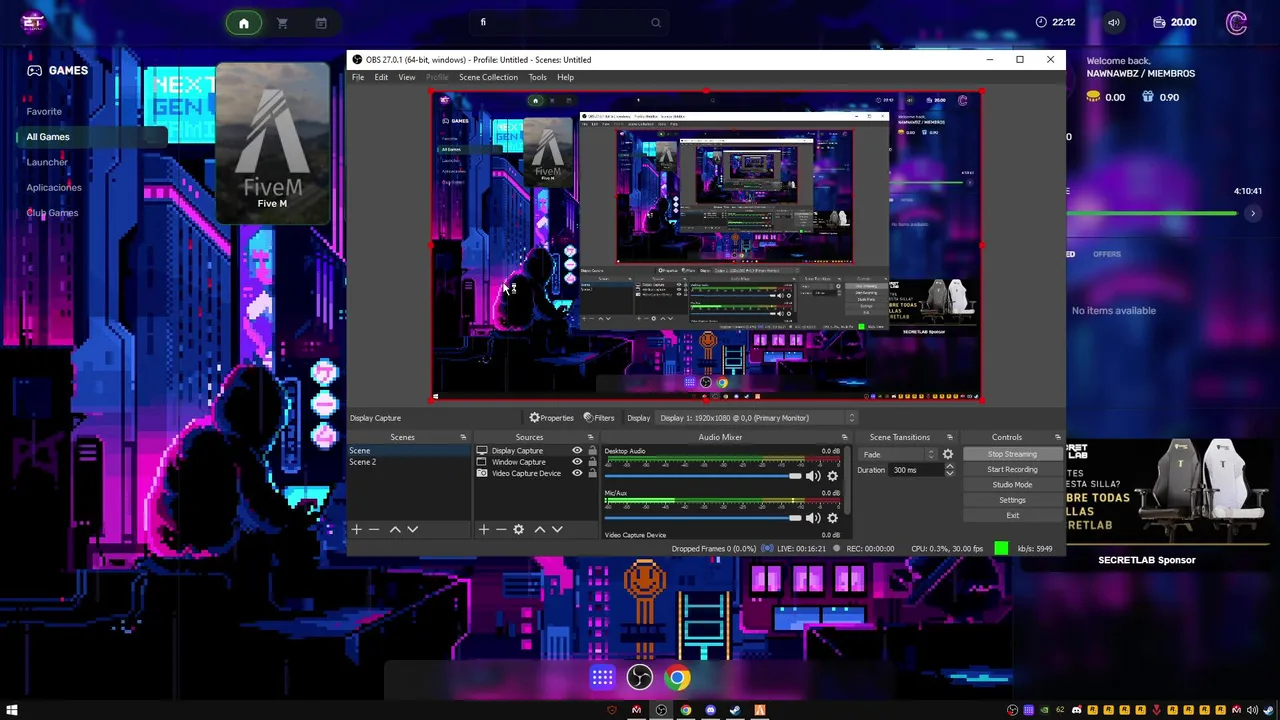This screenshot has width=1280, height=720.
Task: Open the Fade transition dropdown
Action: 897,455
